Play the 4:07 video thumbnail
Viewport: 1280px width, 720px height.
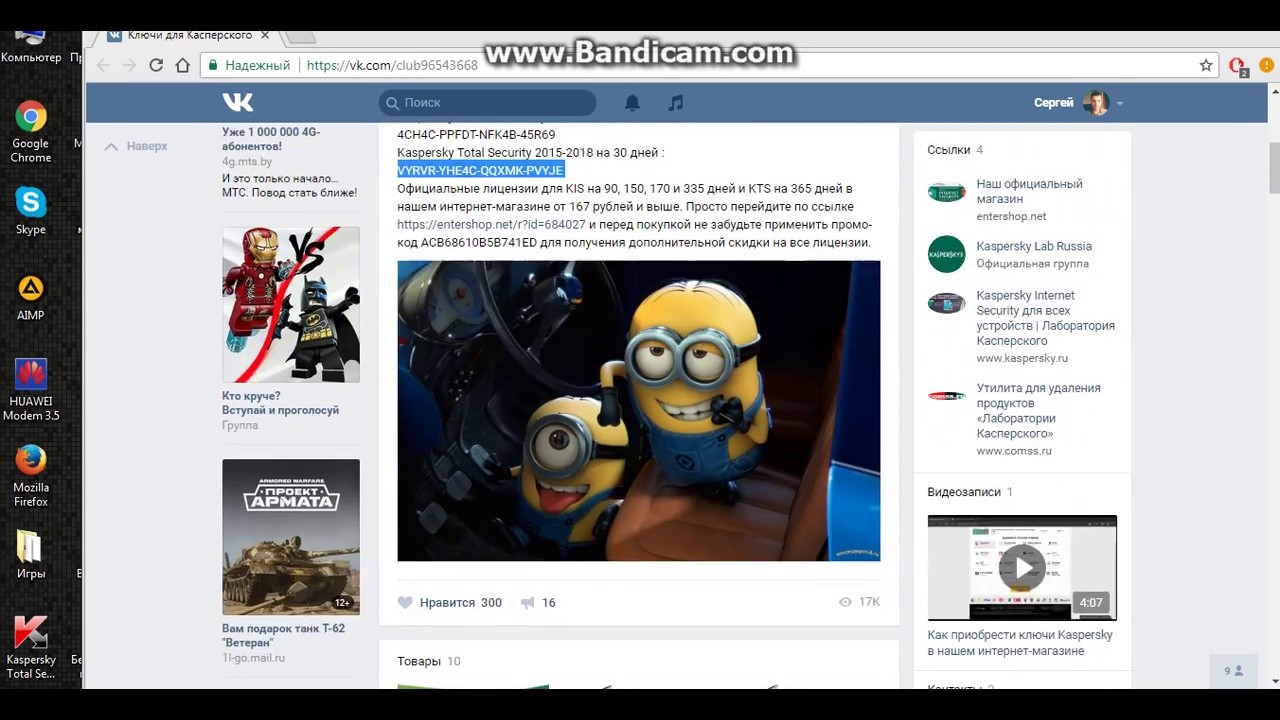click(1022, 568)
